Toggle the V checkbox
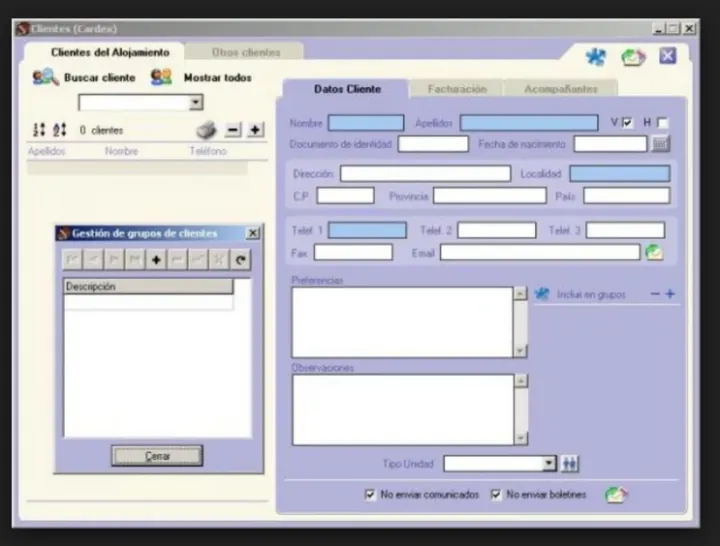 628,122
